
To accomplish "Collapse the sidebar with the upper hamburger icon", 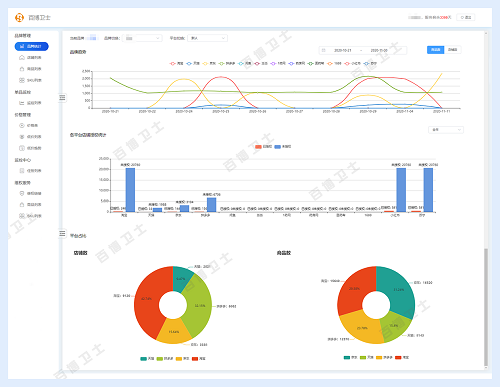I will click(62, 97).
